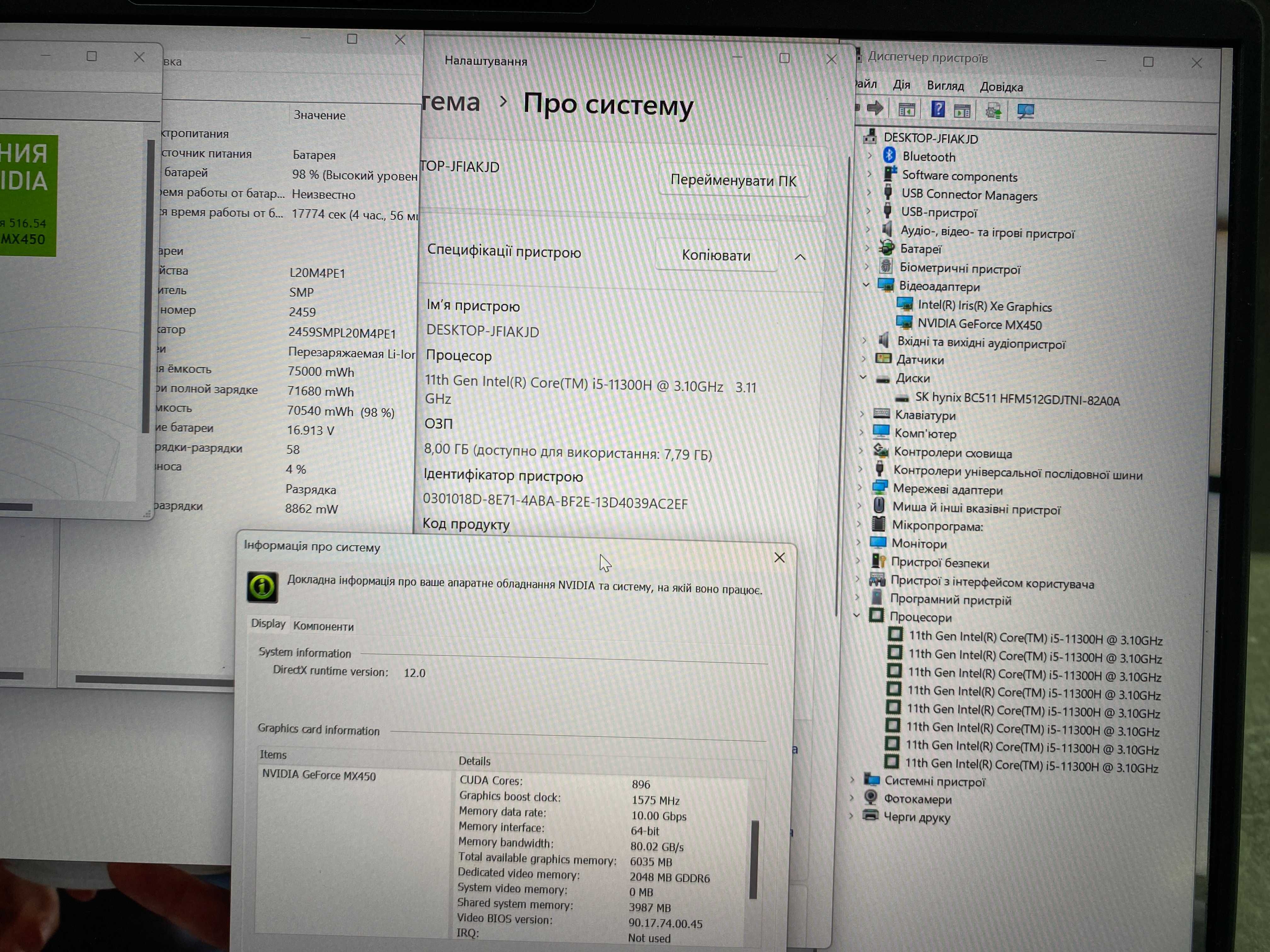The width and height of the screenshot is (1270, 952).
Task: Expand the Software components category
Action: [869, 174]
